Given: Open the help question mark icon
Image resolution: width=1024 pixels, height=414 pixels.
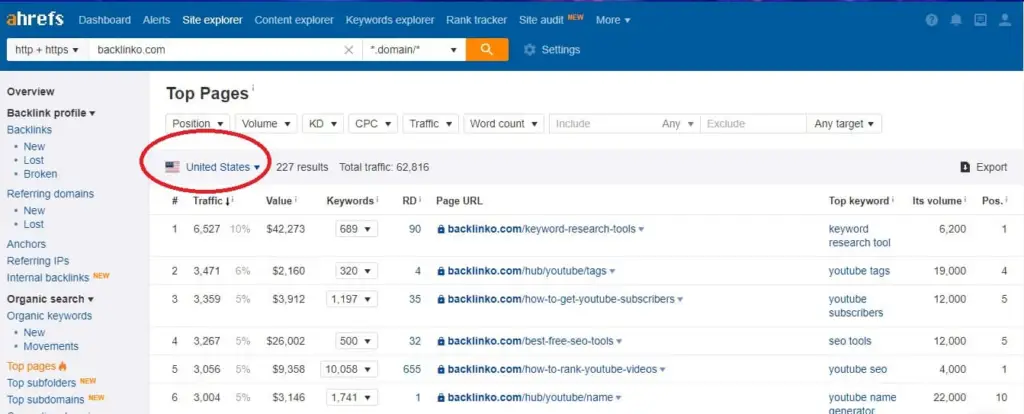Looking at the screenshot, I should point(932,20).
